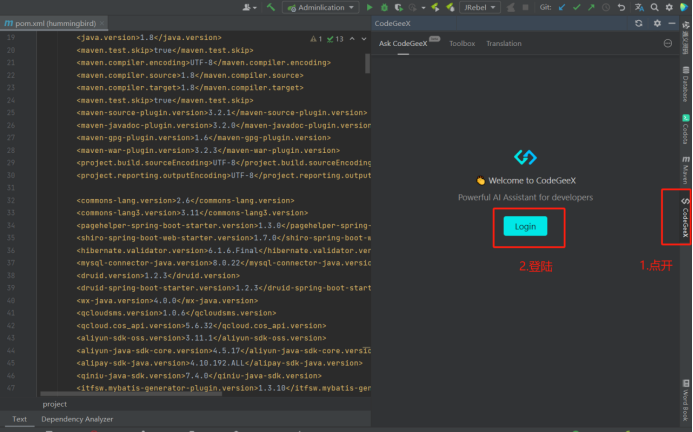Go to previous highlighted error arrow
Screen dimensions: 693x432
pos(352,39)
